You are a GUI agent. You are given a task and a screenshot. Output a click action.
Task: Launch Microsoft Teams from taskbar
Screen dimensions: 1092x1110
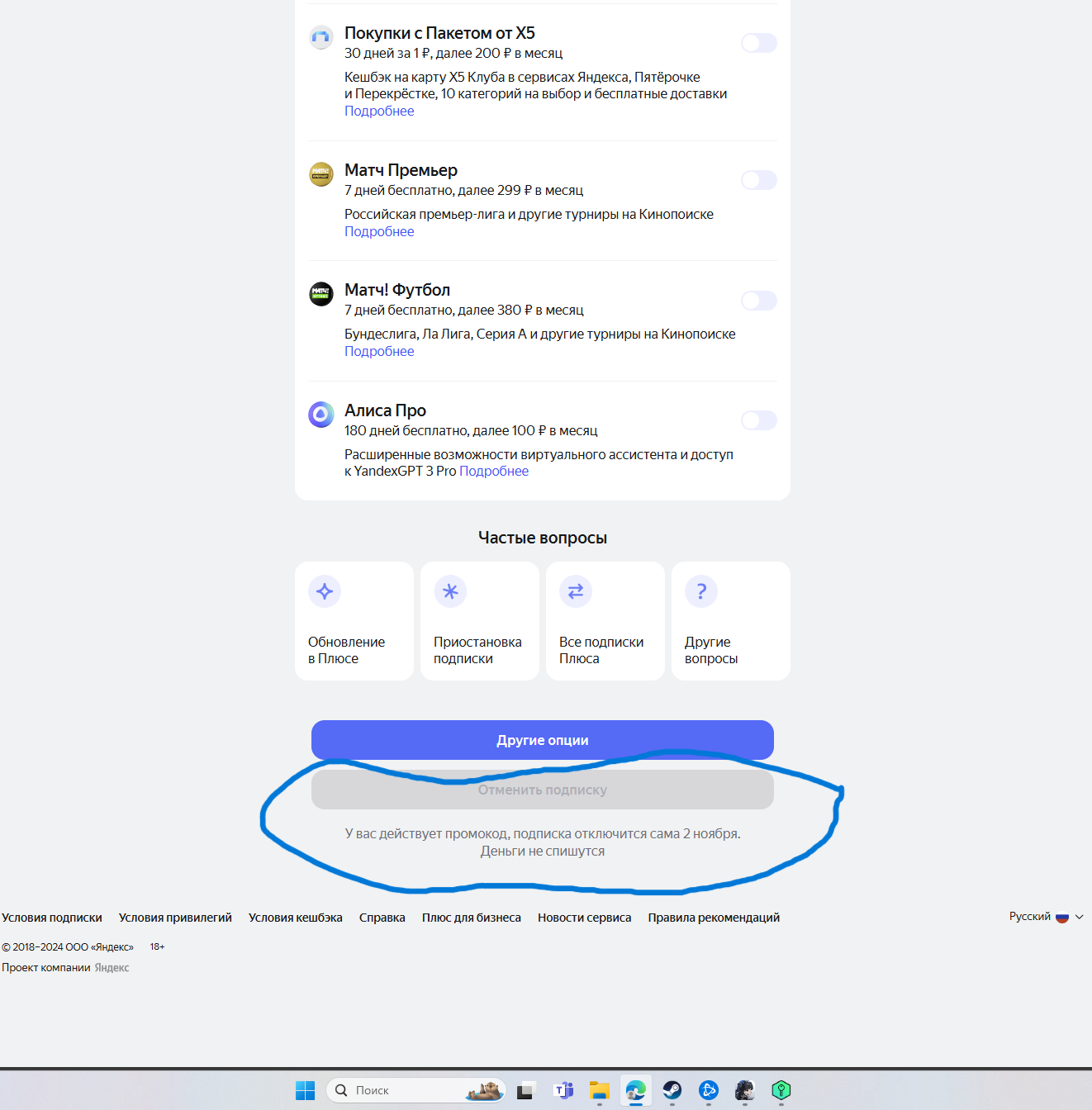563,1090
